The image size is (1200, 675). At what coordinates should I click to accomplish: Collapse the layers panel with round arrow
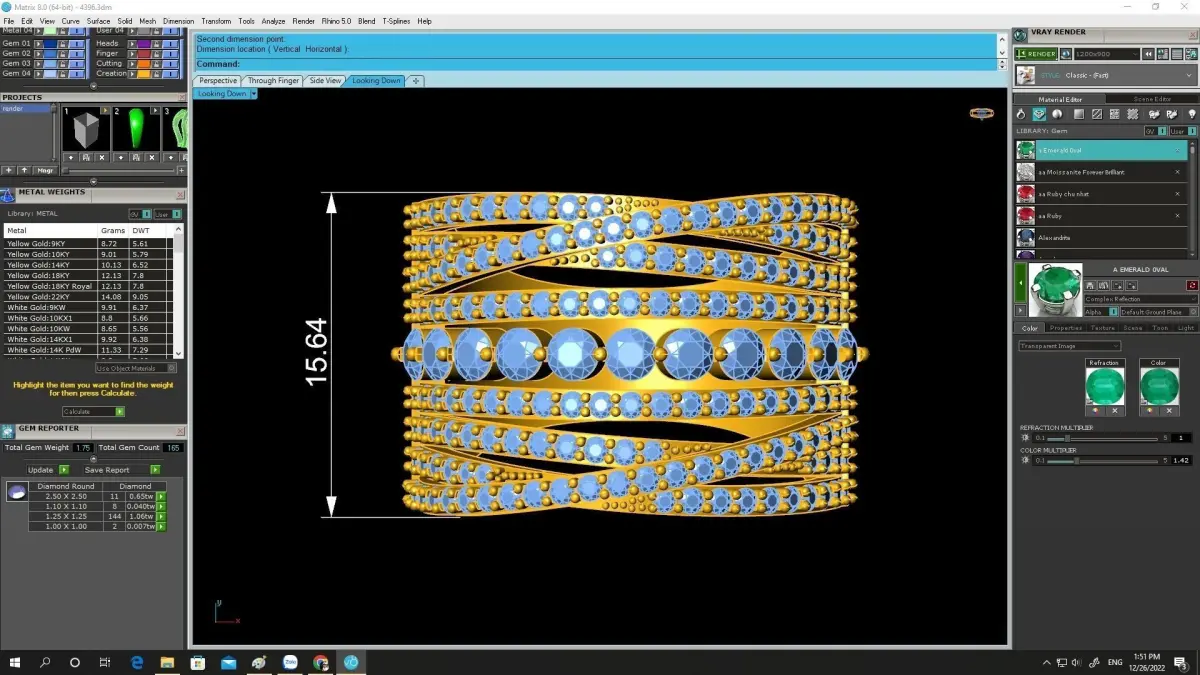(93, 85)
